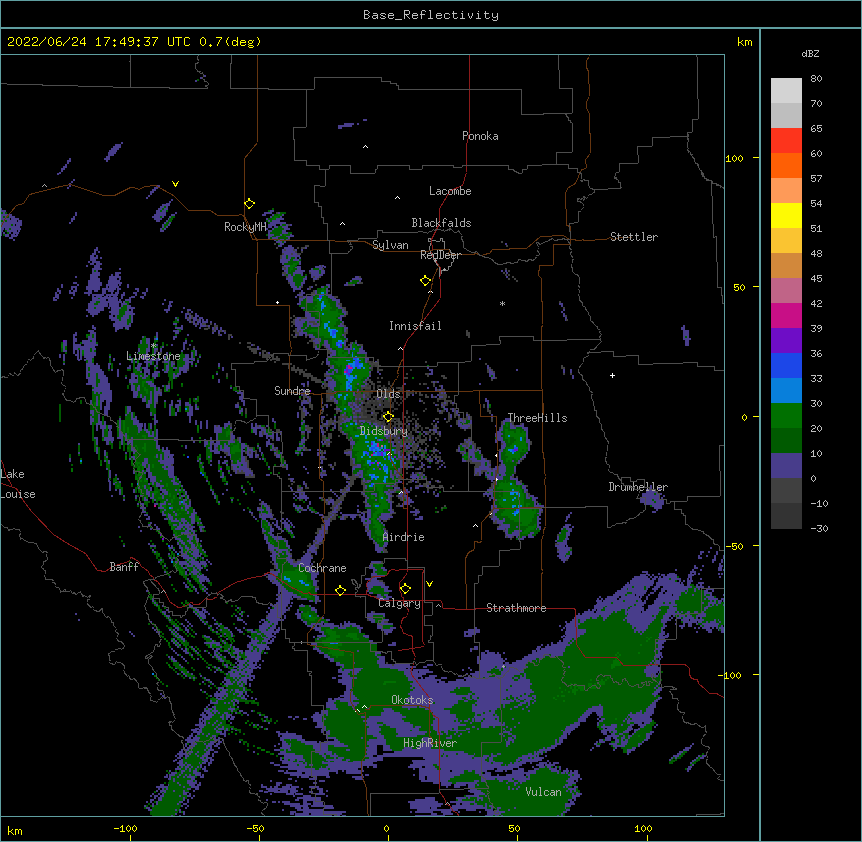Click the yellow V marker east of Calgary

click(x=429, y=584)
